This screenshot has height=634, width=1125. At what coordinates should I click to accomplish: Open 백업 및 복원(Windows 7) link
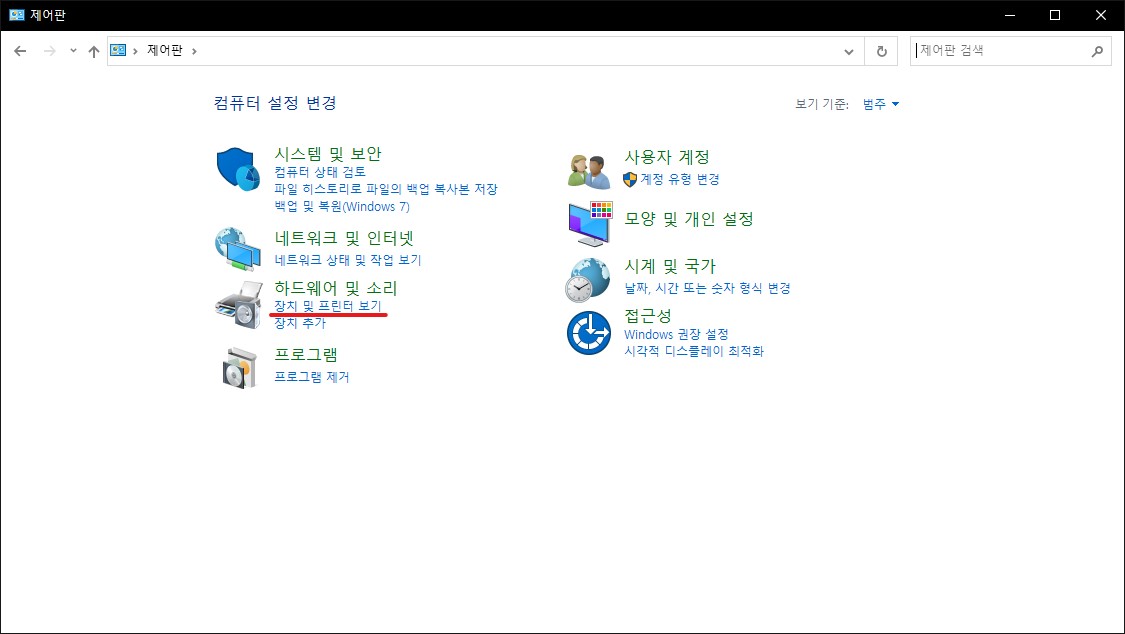click(x=342, y=207)
